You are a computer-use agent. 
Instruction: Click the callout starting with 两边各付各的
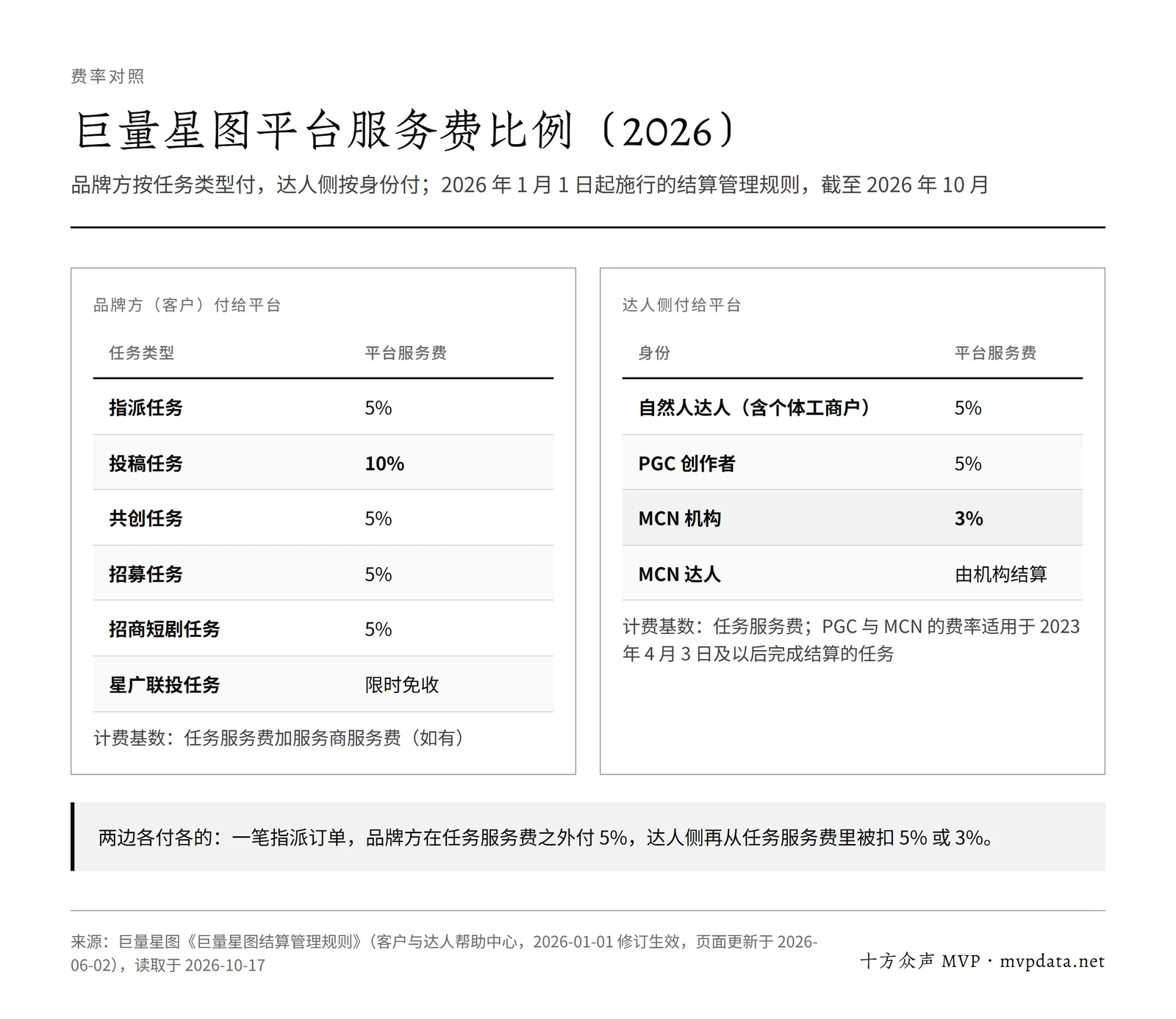click(x=588, y=837)
